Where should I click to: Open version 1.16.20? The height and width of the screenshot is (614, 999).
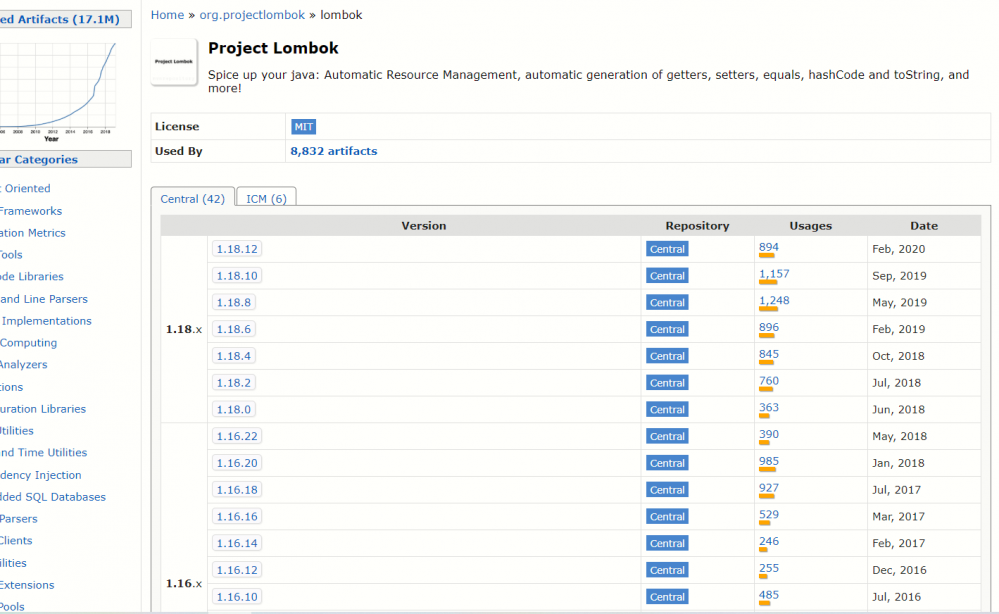[x=237, y=463]
